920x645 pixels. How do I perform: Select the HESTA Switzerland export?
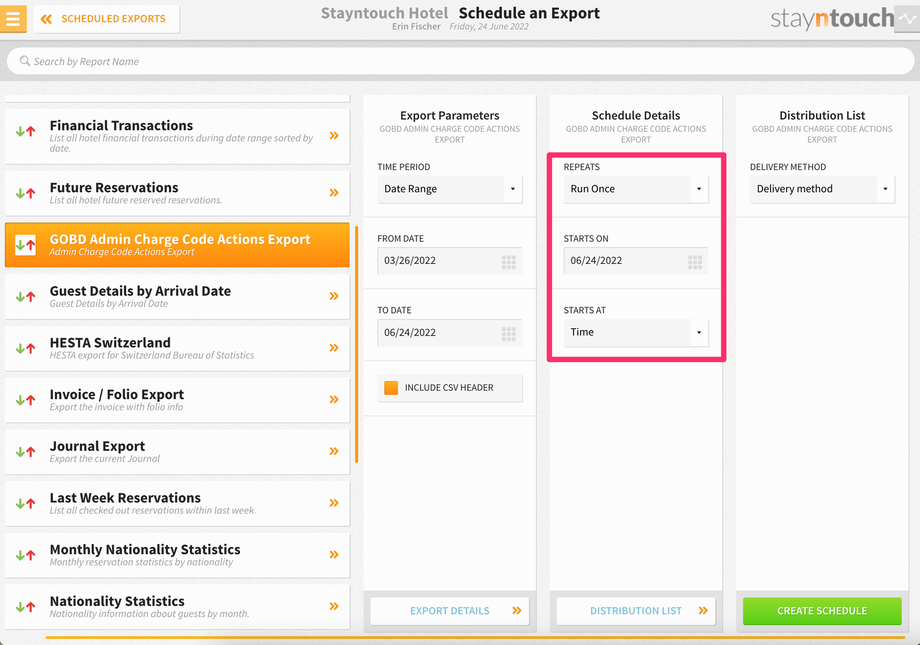[177, 348]
